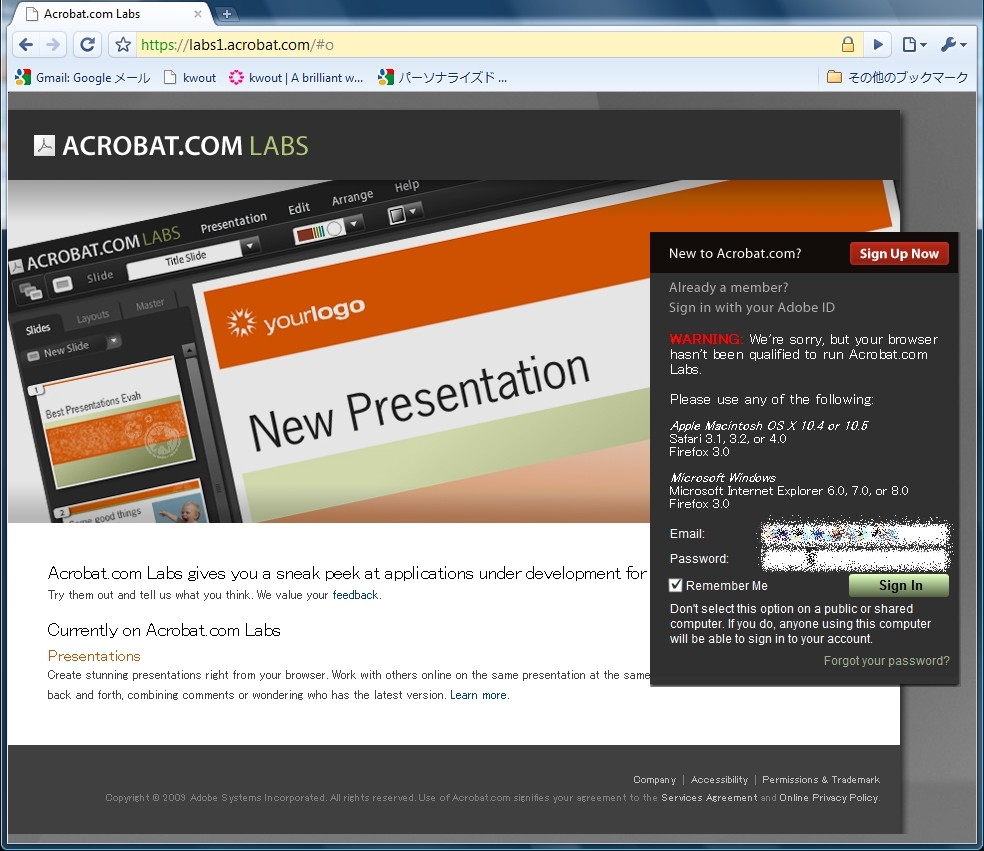This screenshot has width=984, height=851.
Task: Open the Accessibility footer link
Action: click(x=719, y=779)
